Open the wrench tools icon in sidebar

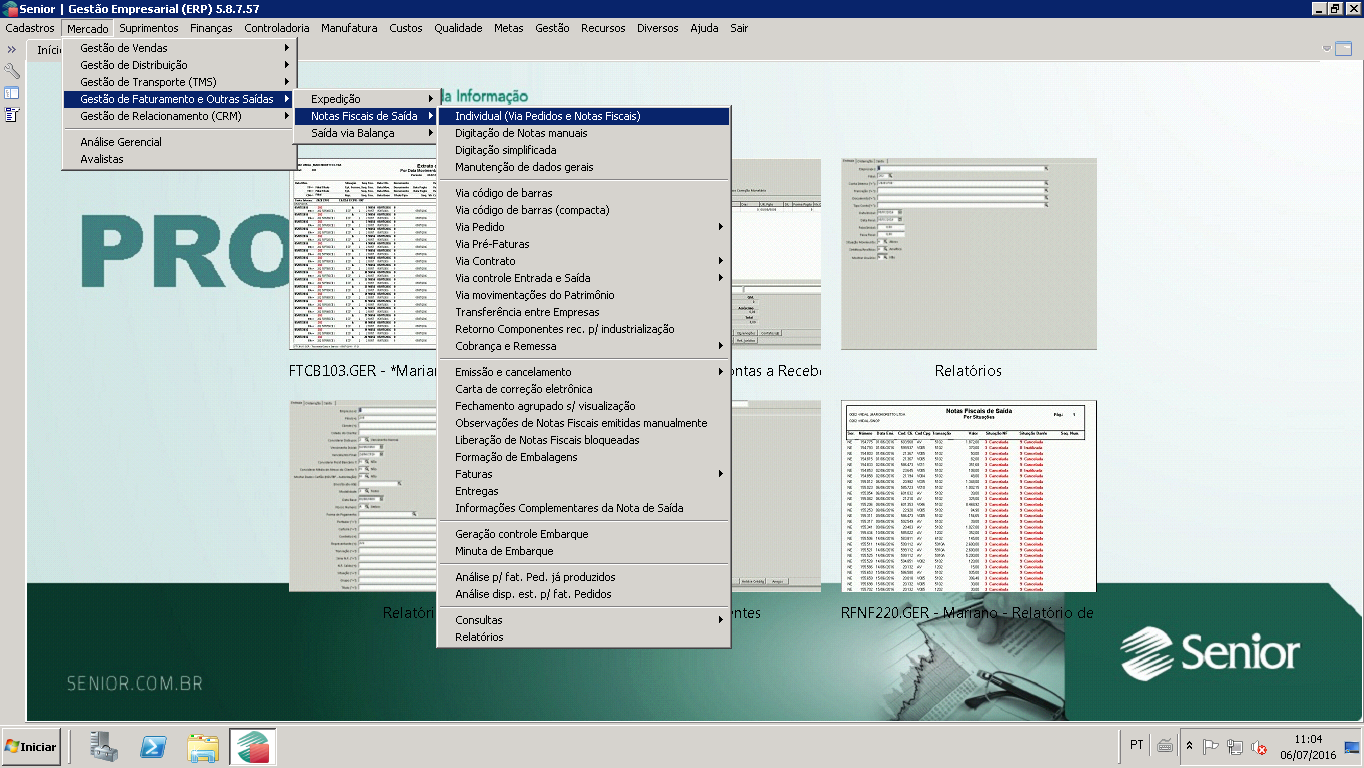click(12, 71)
